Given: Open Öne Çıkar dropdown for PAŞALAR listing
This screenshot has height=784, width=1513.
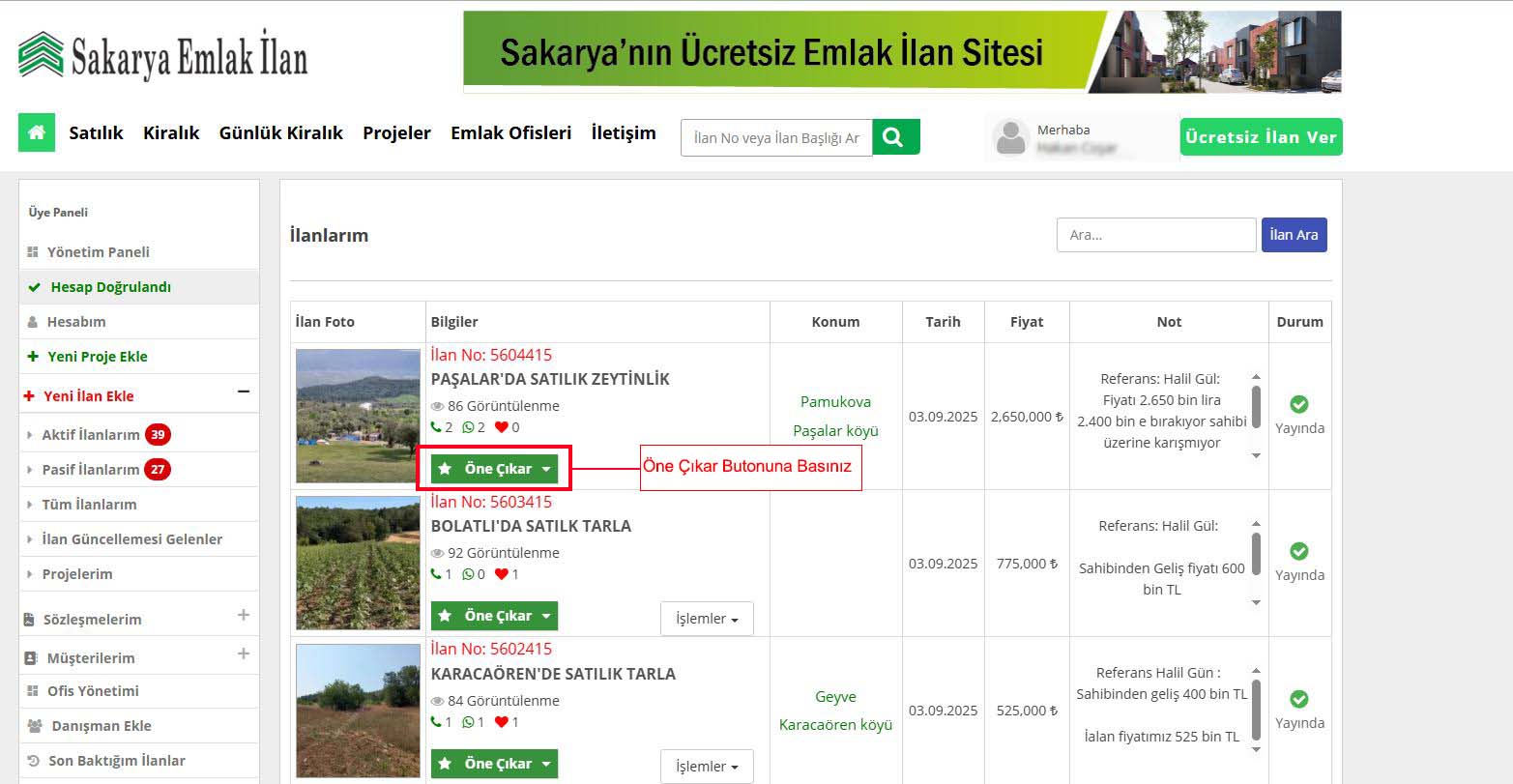Looking at the screenshot, I should (x=495, y=469).
